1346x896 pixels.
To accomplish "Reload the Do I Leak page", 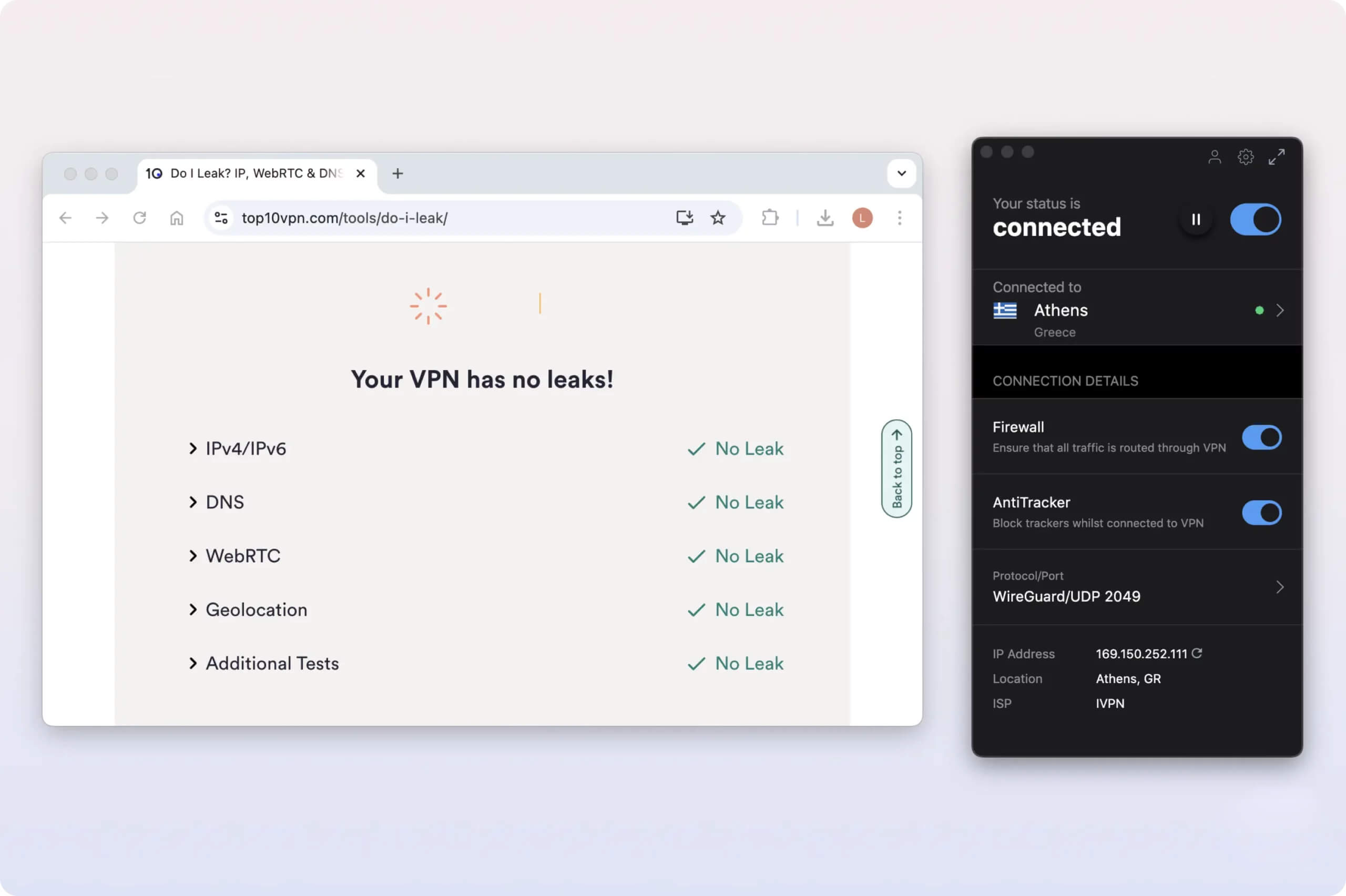I will click(139, 218).
